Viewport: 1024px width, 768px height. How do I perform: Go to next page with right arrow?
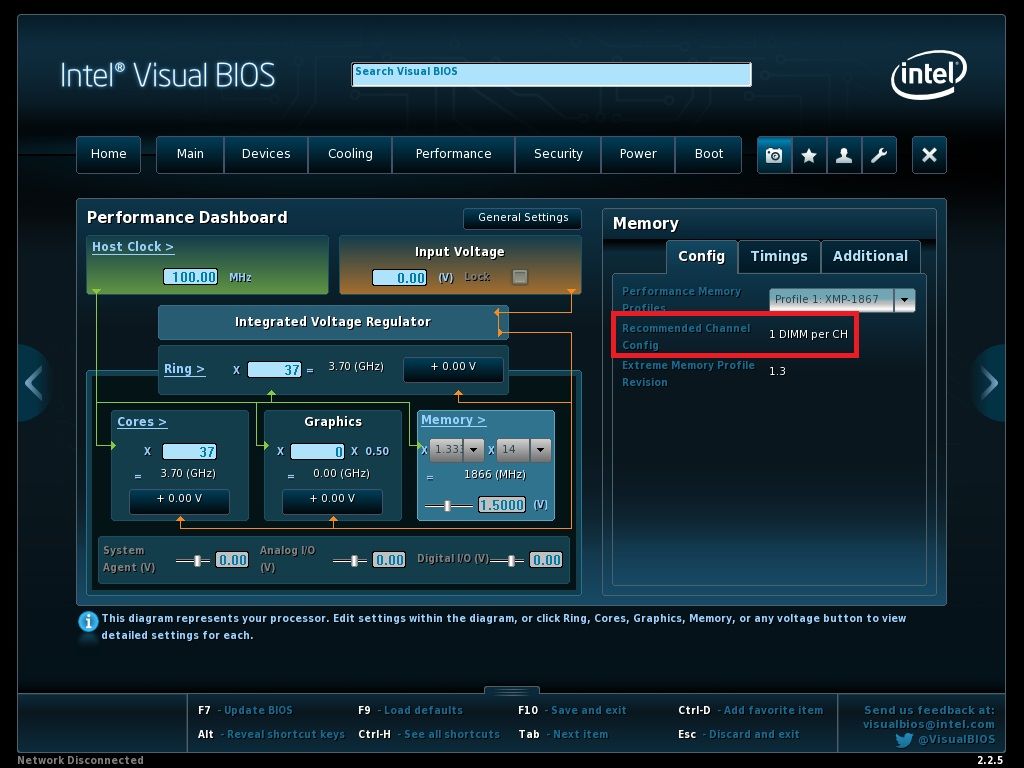point(990,383)
